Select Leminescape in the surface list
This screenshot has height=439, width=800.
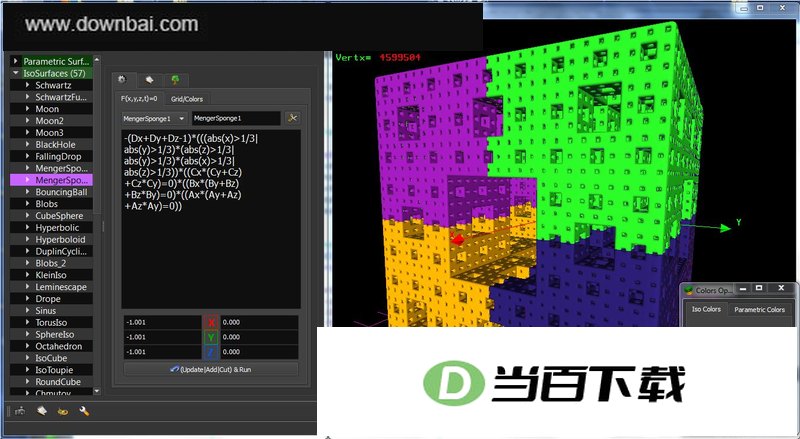click(52, 287)
